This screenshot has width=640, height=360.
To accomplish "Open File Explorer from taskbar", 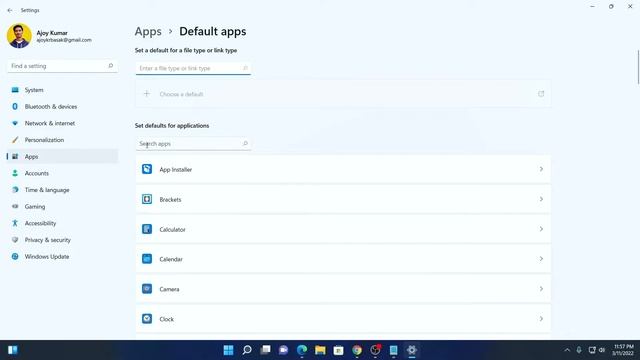I will tap(320, 350).
